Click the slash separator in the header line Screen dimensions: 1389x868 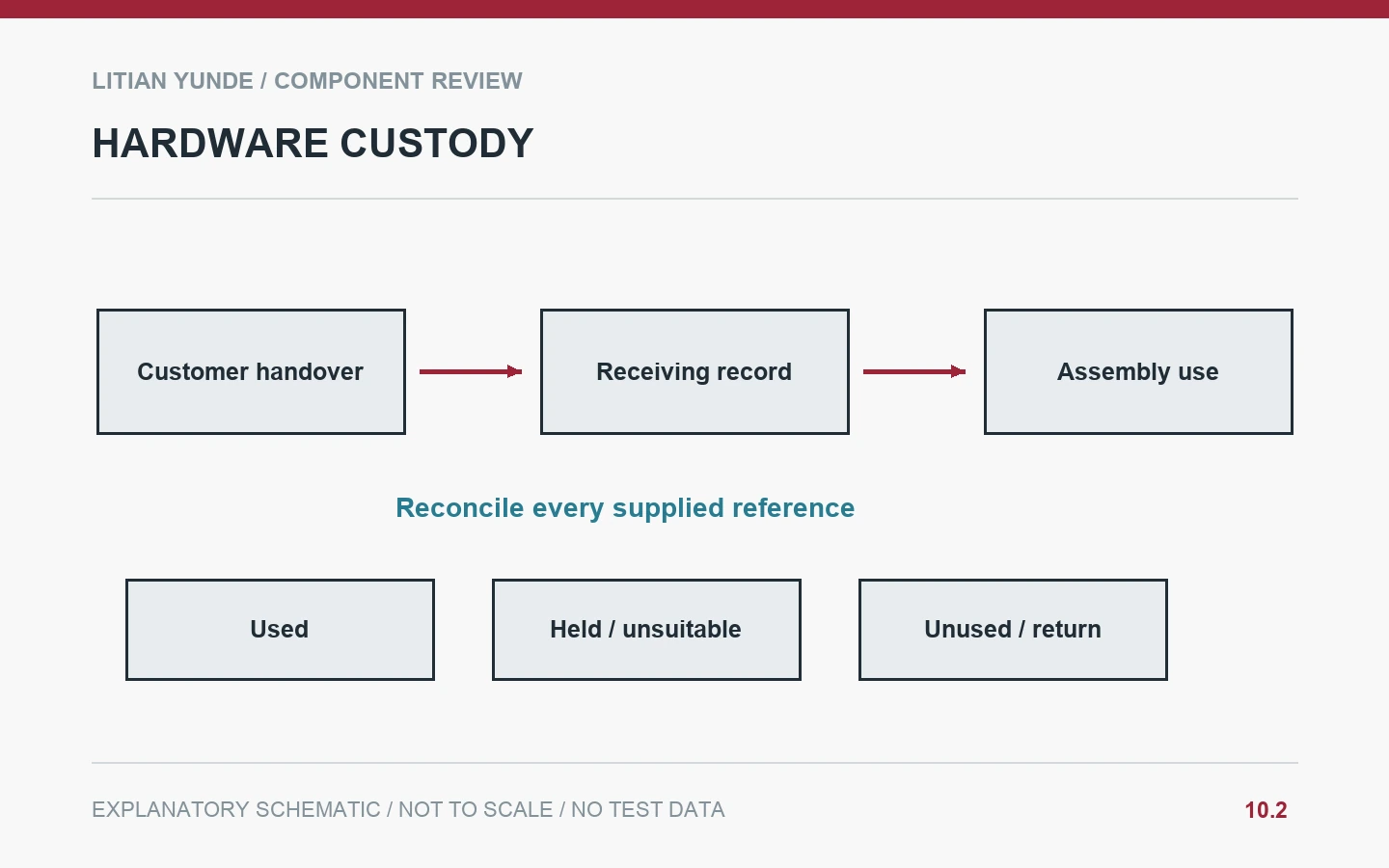[x=263, y=81]
